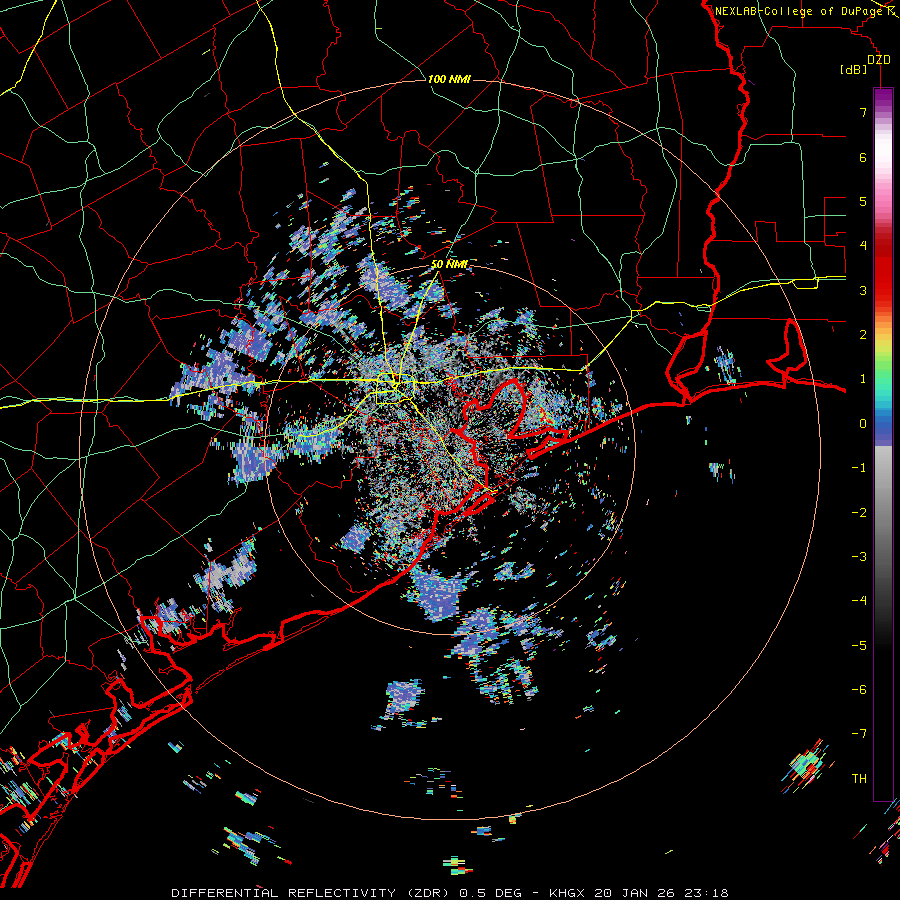This screenshot has height=900, width=900.
Task: Click the [dB] units label
Action: (x=854, y=69)
